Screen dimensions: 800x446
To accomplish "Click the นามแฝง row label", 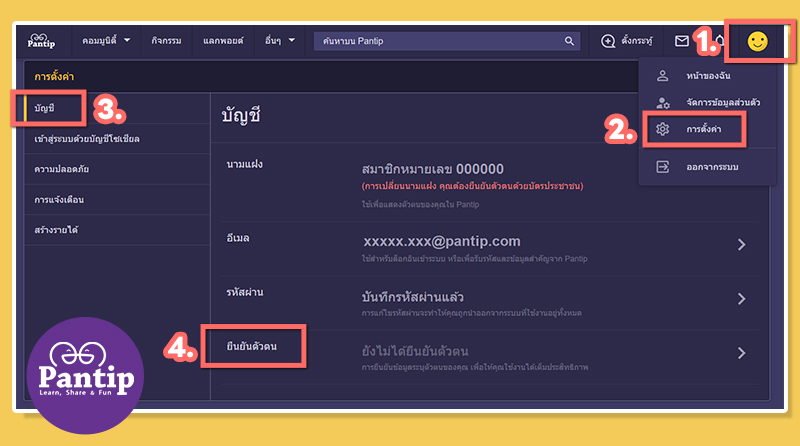I will pyautogui.click(x=244, y=164).
